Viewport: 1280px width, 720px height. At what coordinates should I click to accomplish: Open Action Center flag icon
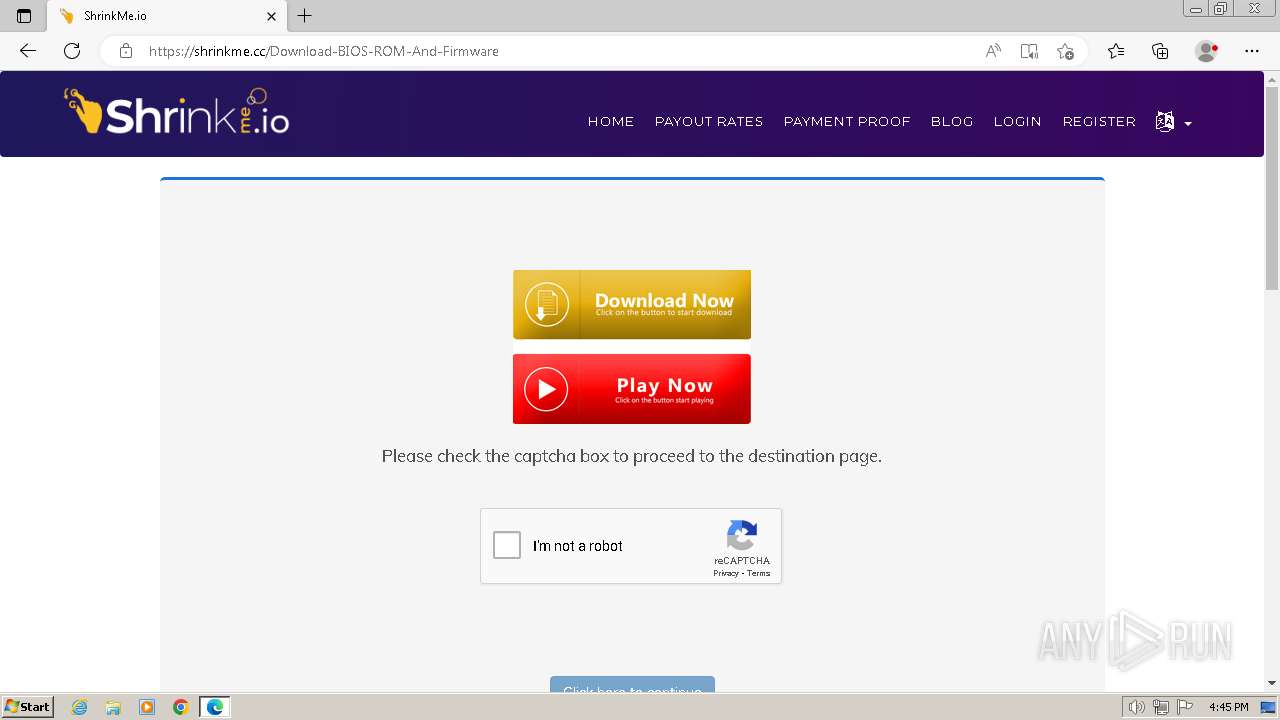coord(1185,707)
